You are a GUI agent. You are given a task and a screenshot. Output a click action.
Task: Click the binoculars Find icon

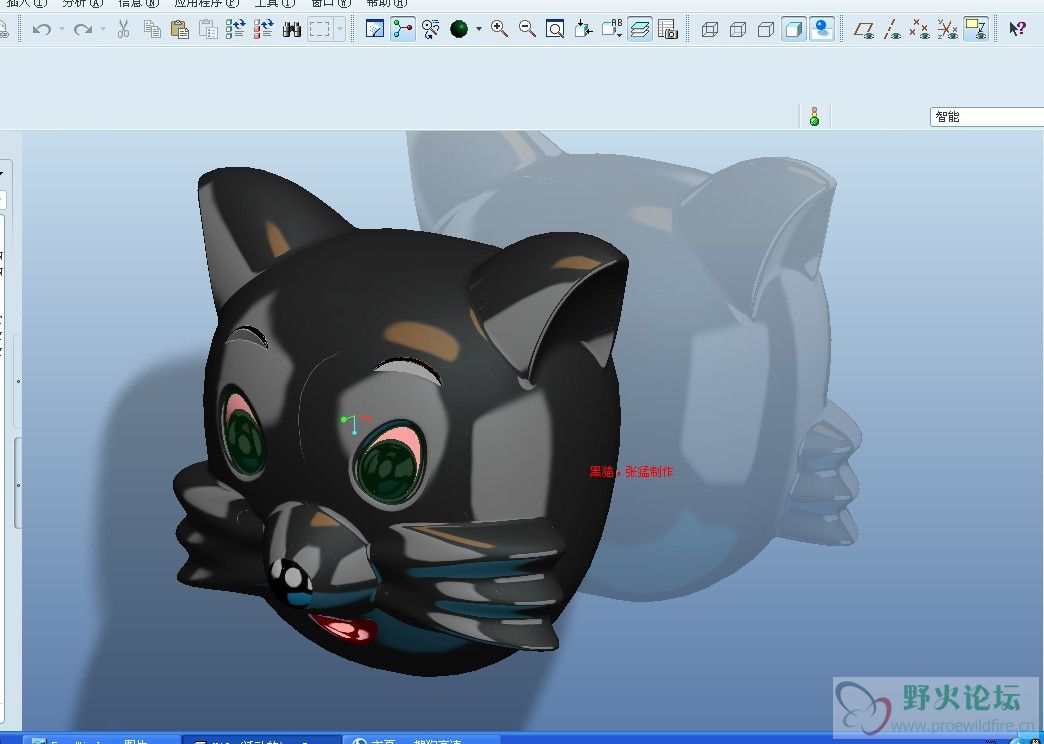292,29
